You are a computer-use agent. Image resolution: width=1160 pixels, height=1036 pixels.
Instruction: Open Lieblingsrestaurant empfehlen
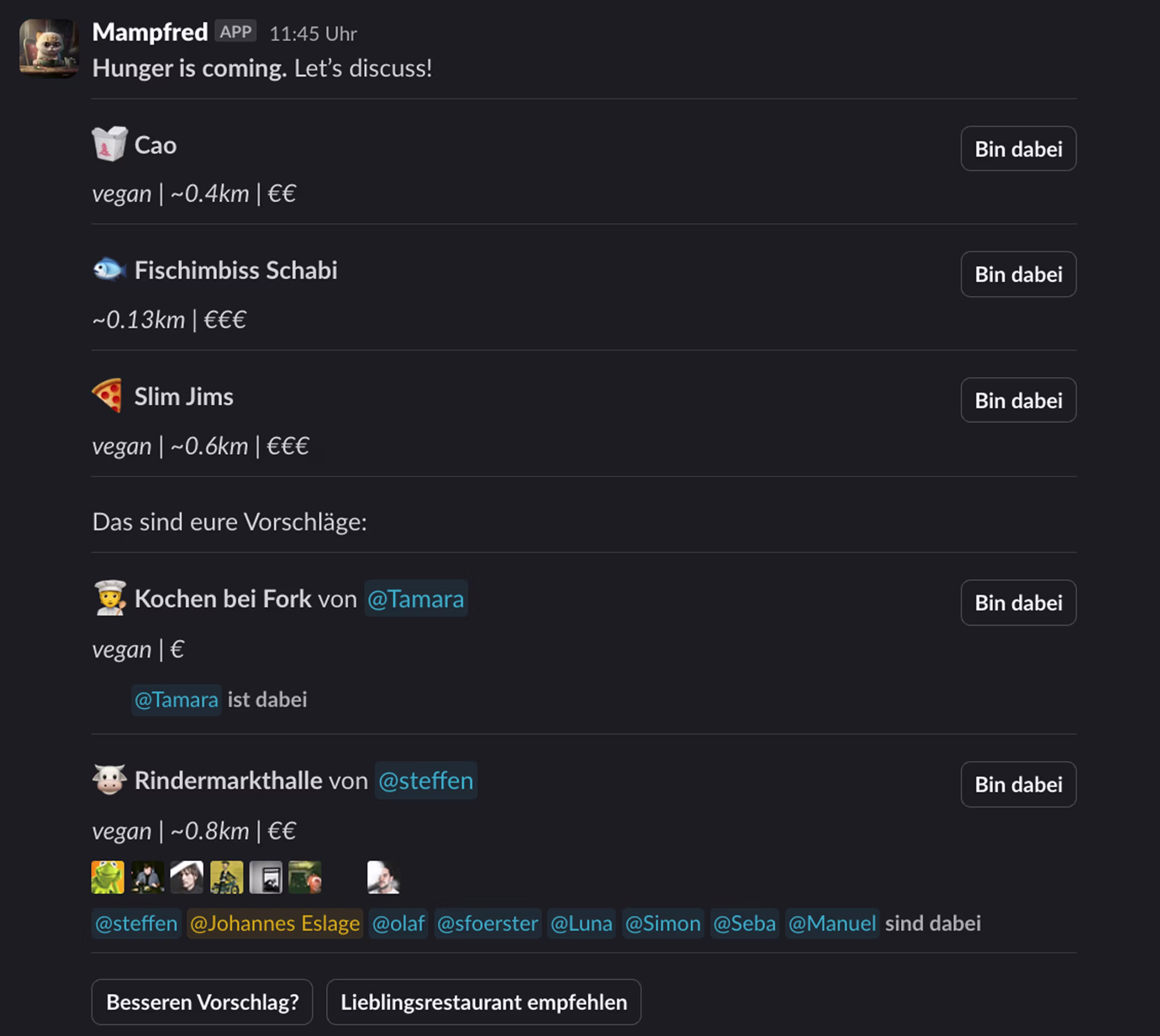click(x=483, y=1002)
